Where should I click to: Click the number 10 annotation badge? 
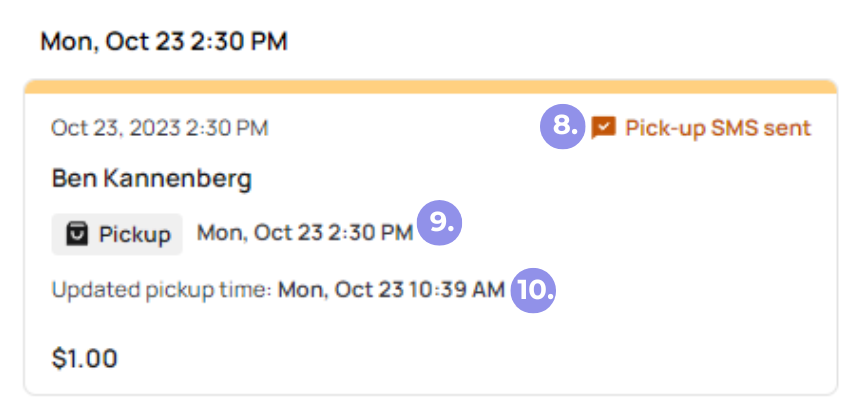533,290
